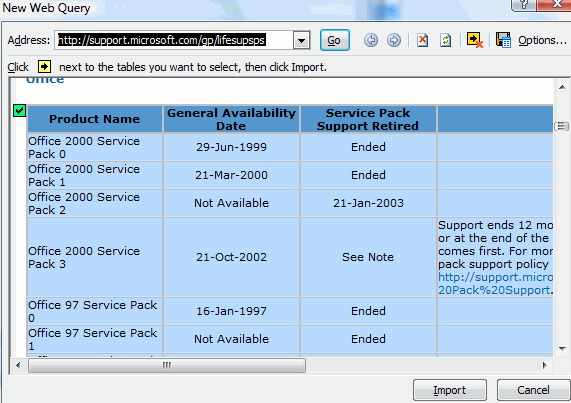Screen dimensions: 571x403
Task: Click the Service Pack Support Retired header
Action: point(368,119)
